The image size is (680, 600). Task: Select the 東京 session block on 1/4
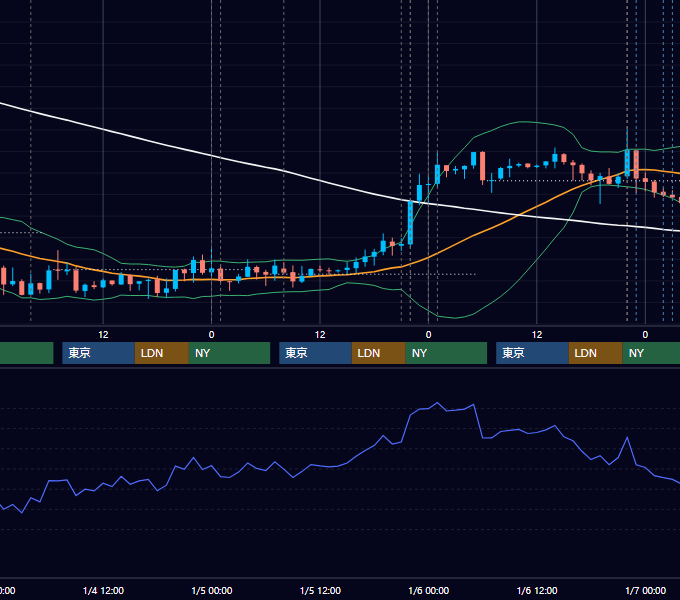tap(98, 353)
